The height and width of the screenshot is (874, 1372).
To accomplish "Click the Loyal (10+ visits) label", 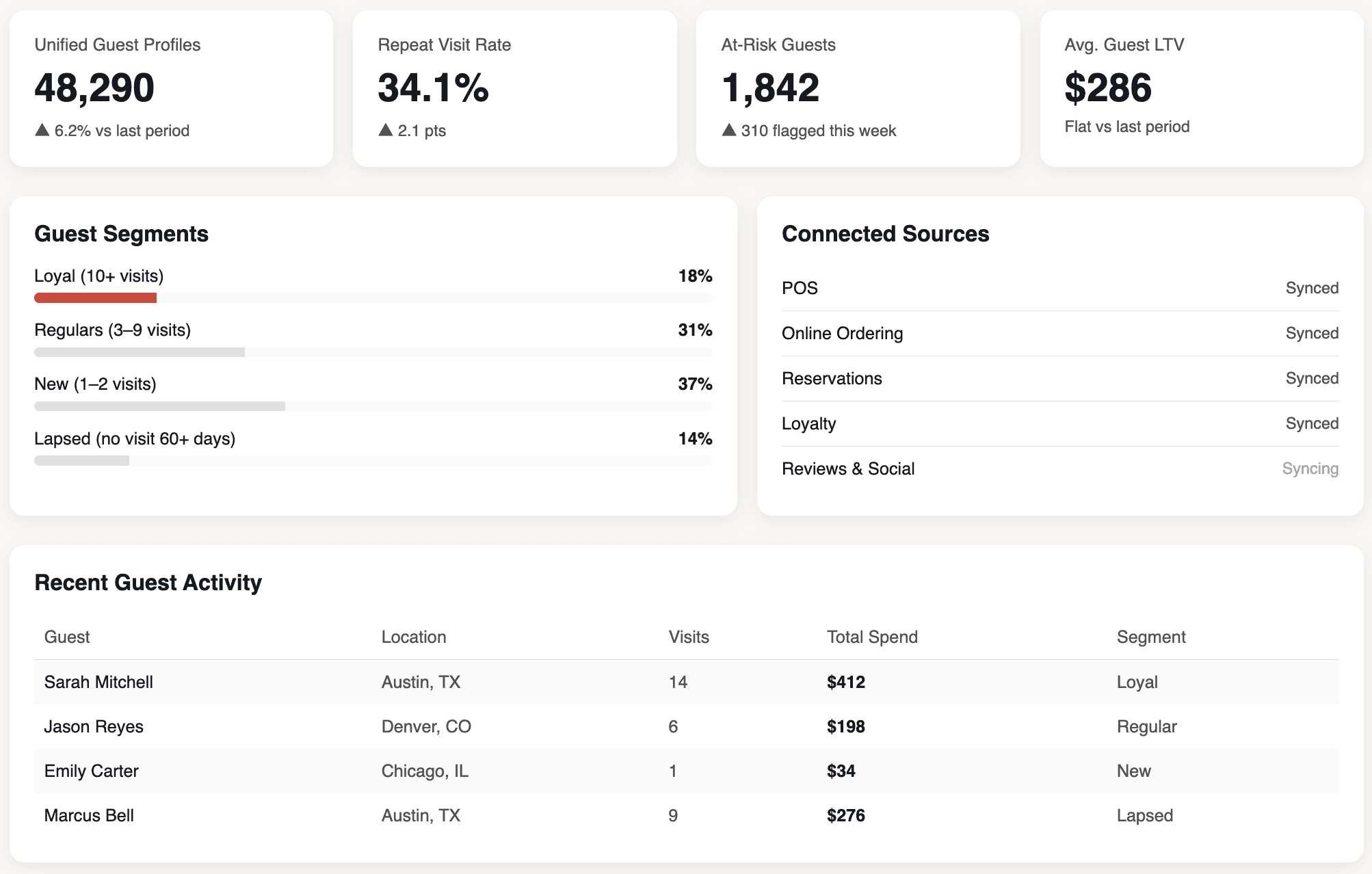I will pos(99,276).
